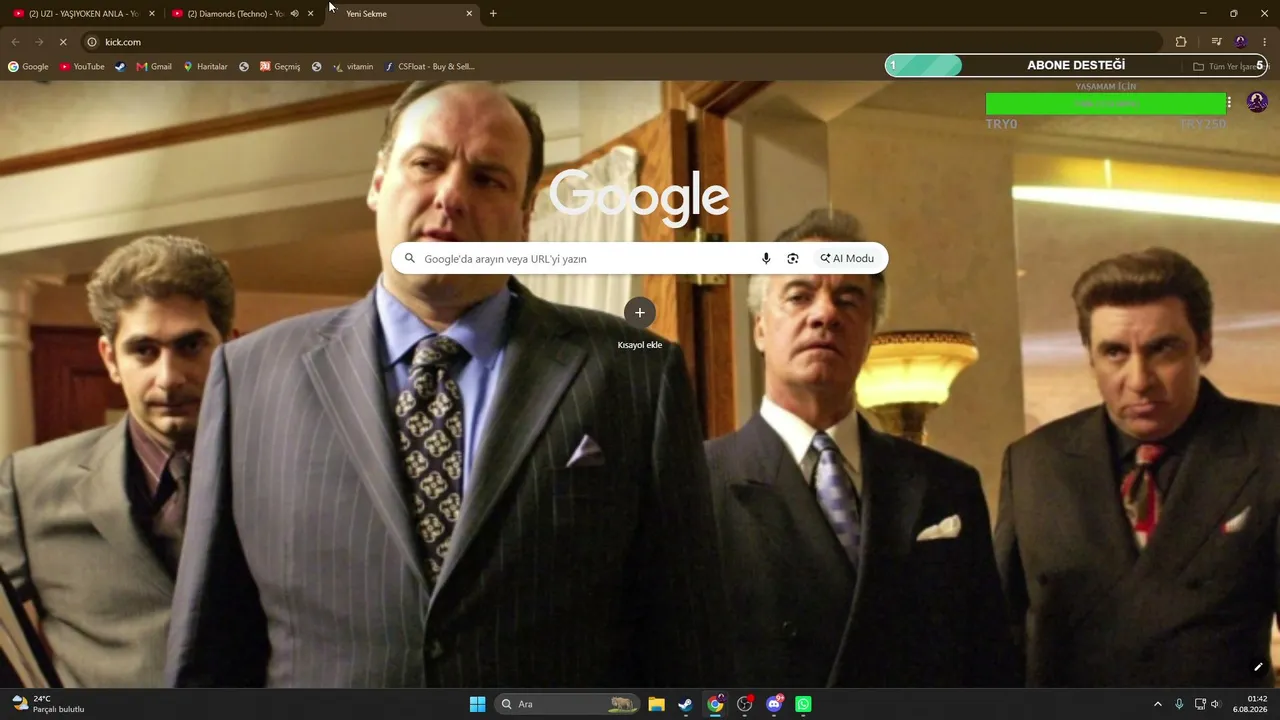Go back with the browser back arrow
The width and height of the screenshot is (1280, 720).
tap(15, 42)
